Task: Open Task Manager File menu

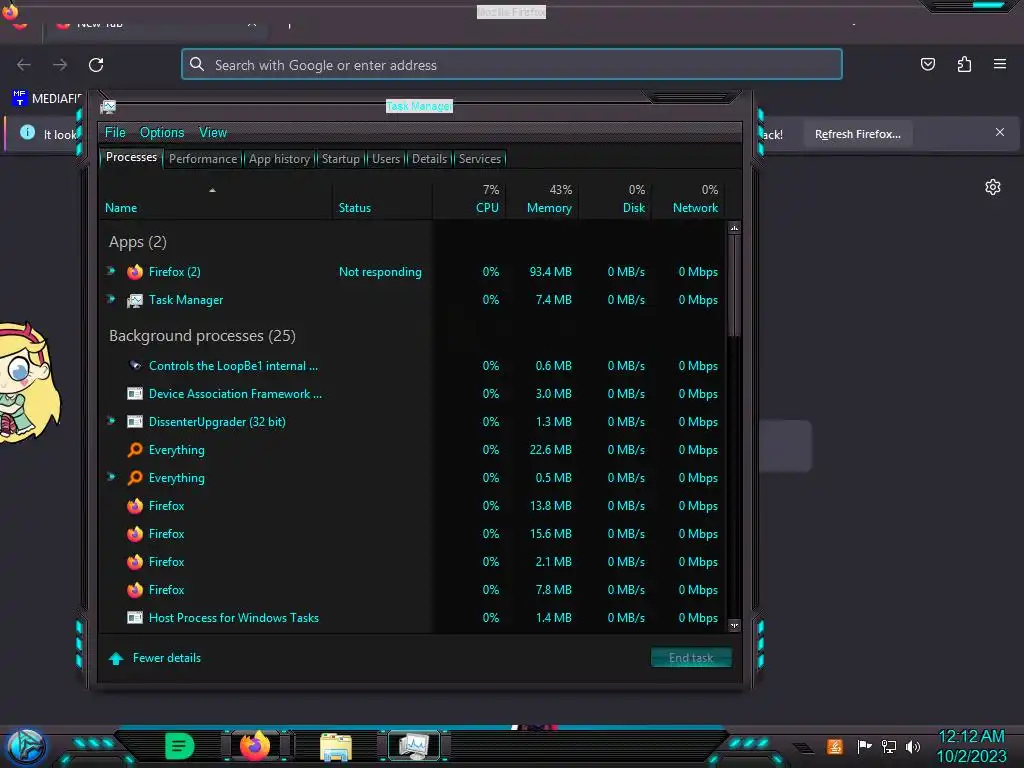Action: pyautogui.click(x=115, y=133)
